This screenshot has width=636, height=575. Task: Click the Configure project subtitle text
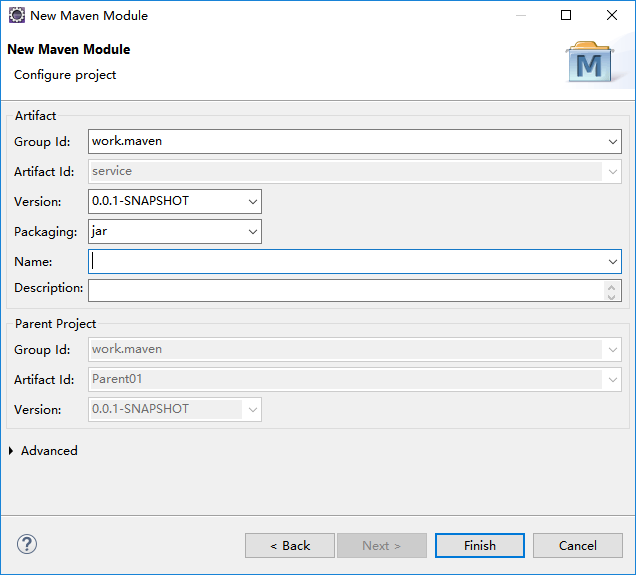(x=65, y=75)
